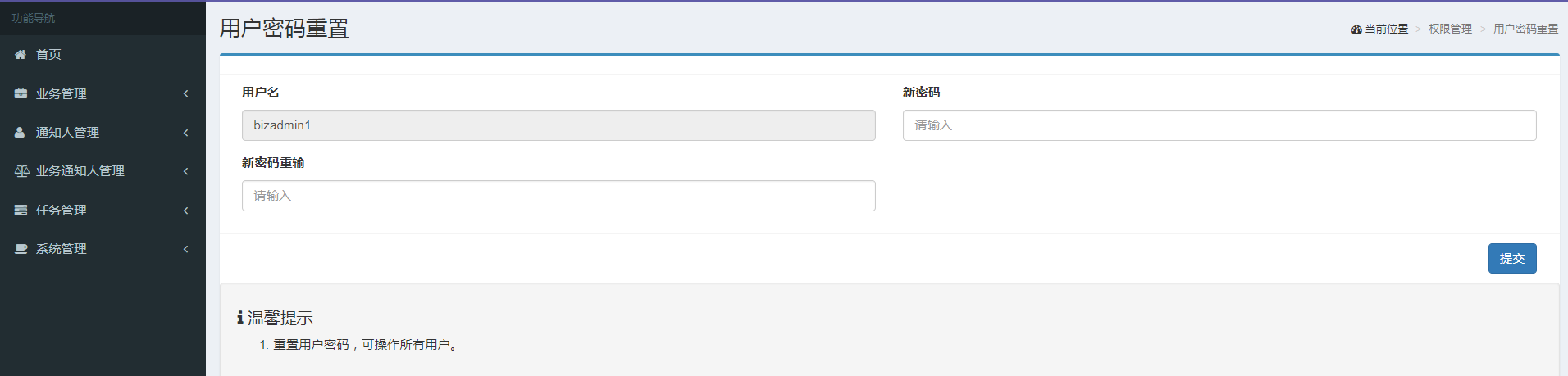Open the 业务通知人管理 menu label
The image size is (1568, 376).
point(80,171)
